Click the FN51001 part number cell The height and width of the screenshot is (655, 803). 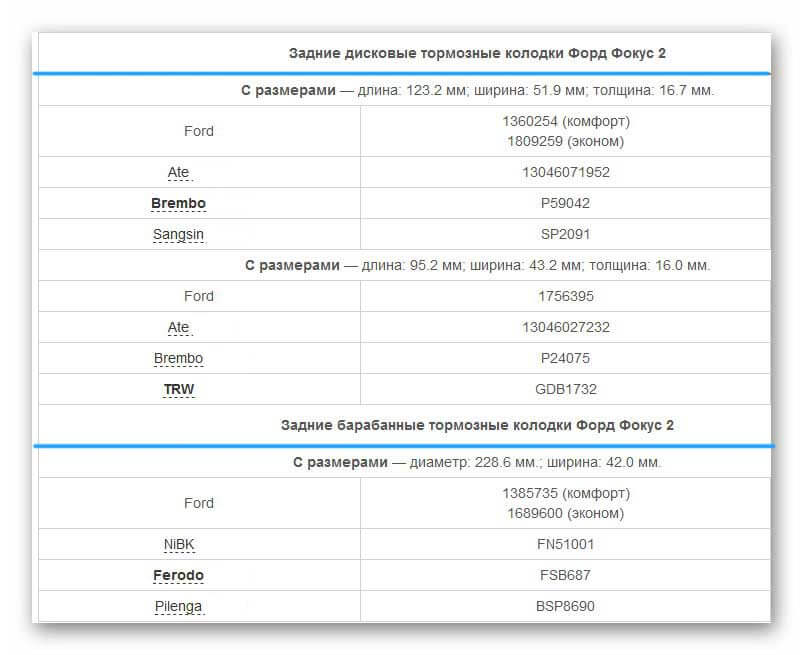pyautogui.click(x=565, y=544)
